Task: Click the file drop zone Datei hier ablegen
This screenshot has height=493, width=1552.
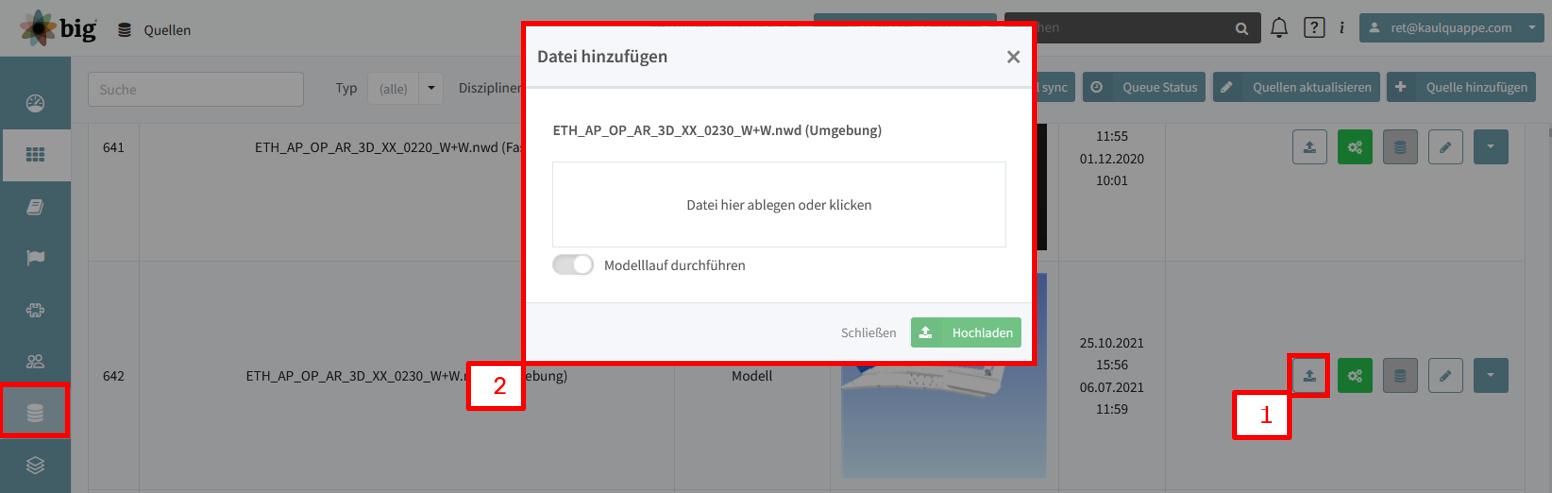Action: pyautogui.click(x=779, y=204)
